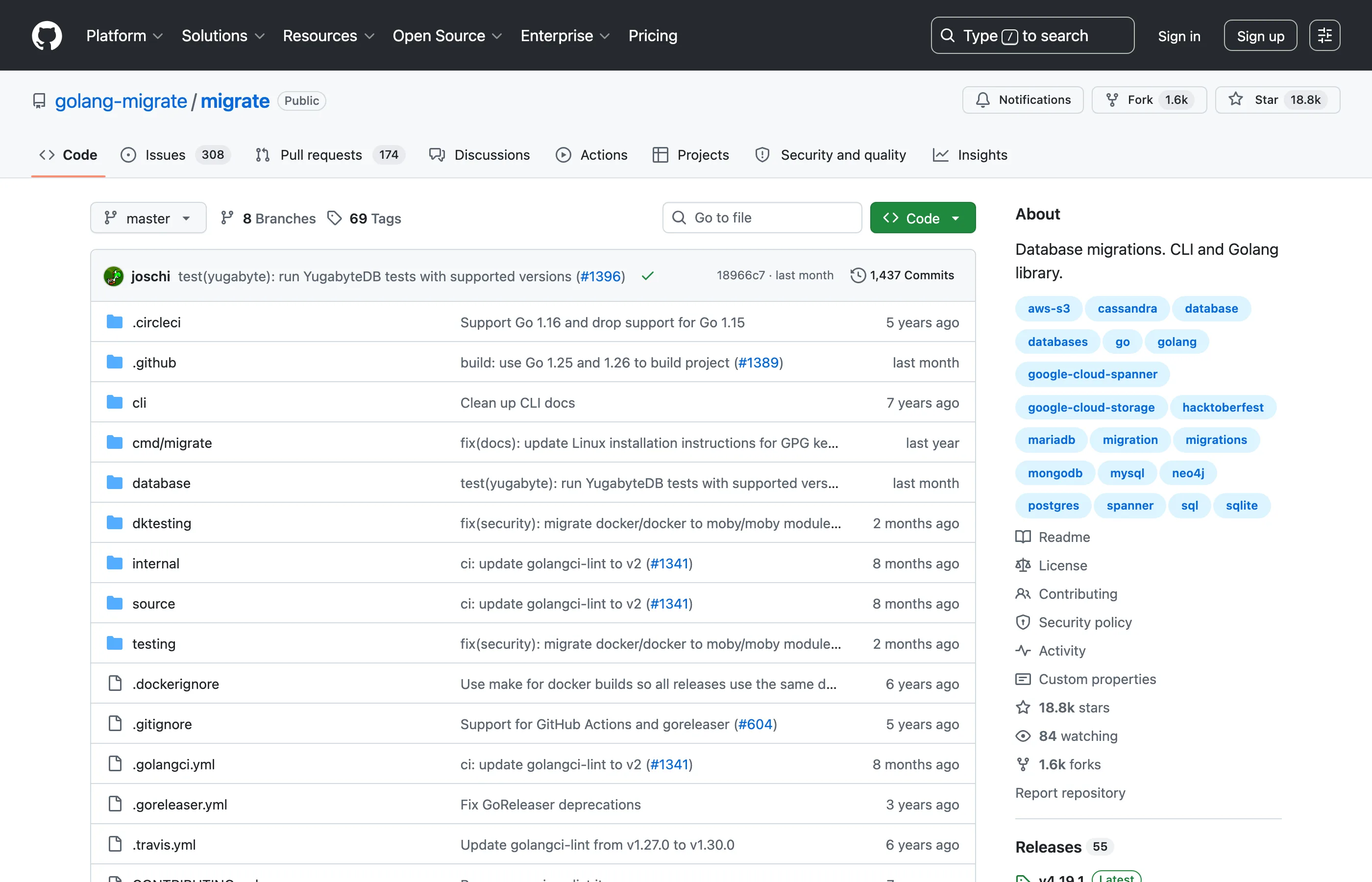Star the migrate repository
Viewport: 1372px width, 882px height.
point(1277,99)
